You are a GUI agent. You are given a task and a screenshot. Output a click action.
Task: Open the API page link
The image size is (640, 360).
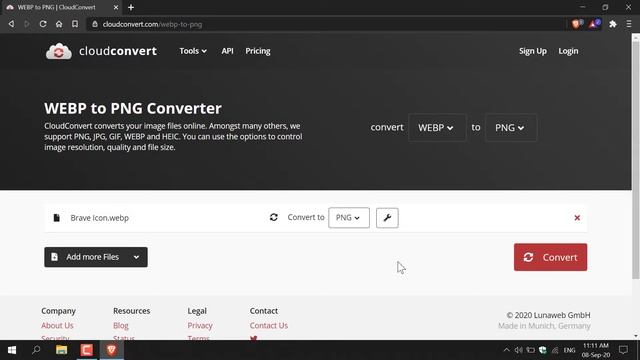pyautogui.click(x=227, y=51)
